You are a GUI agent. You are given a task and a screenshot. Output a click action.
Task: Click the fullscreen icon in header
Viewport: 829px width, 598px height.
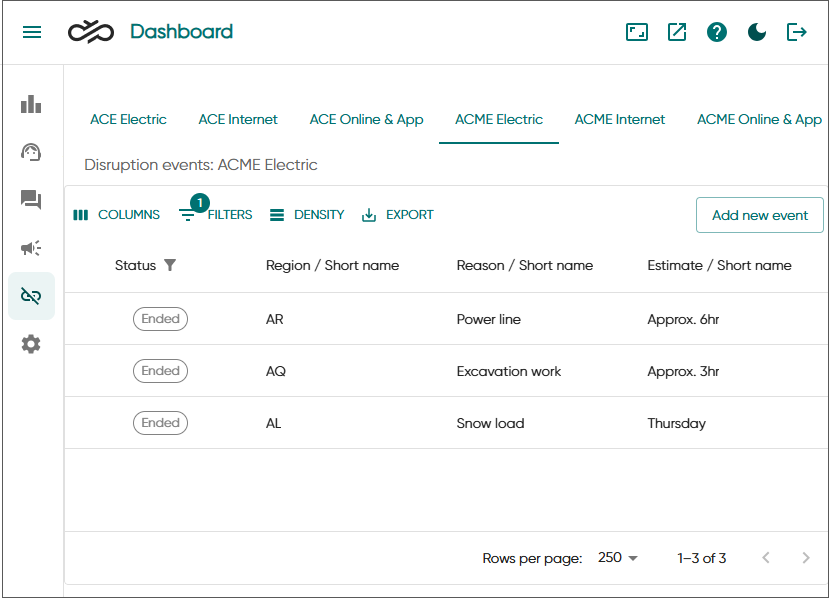(637, 32)
